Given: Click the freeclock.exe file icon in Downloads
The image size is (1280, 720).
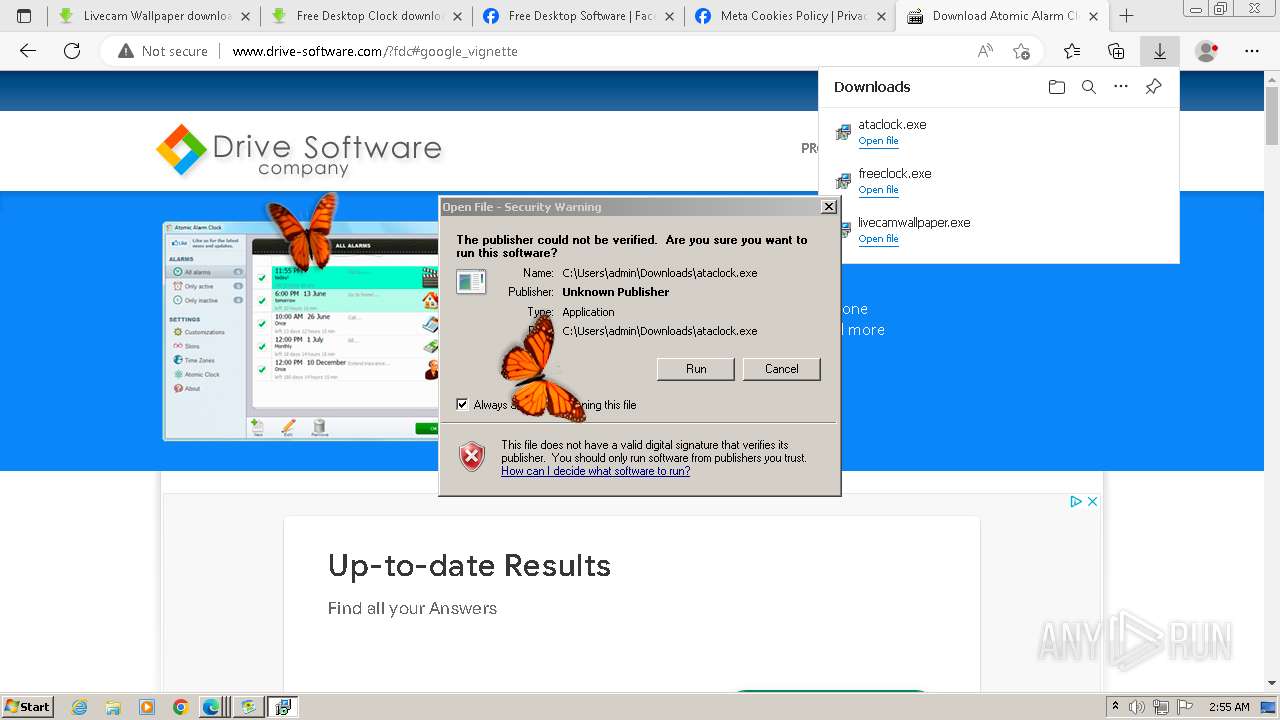Looking at the screenshot, I should click(x=843, y=181).
